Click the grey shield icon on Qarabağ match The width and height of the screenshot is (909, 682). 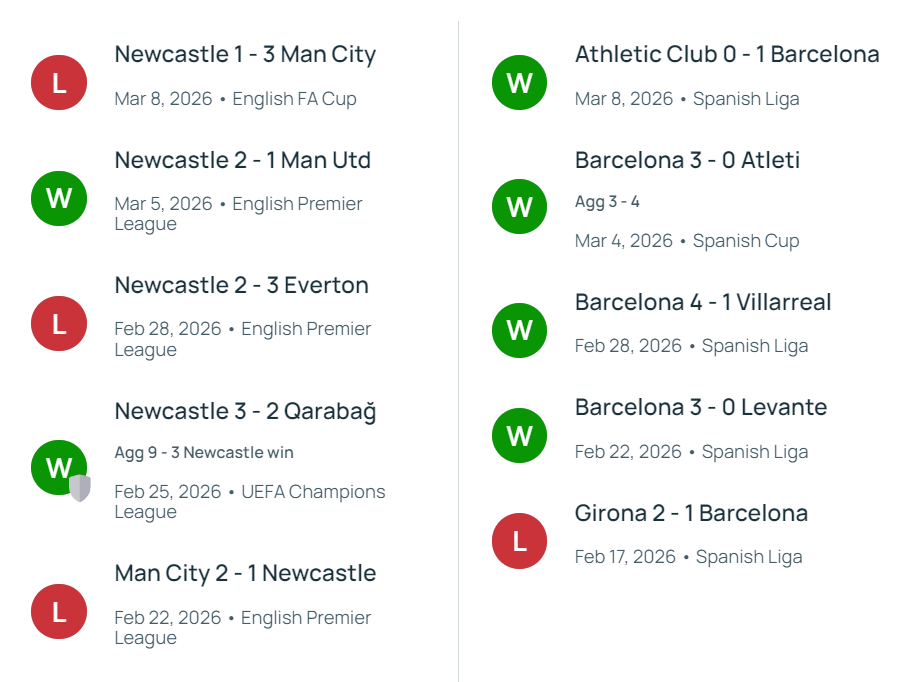coord(80,487)
